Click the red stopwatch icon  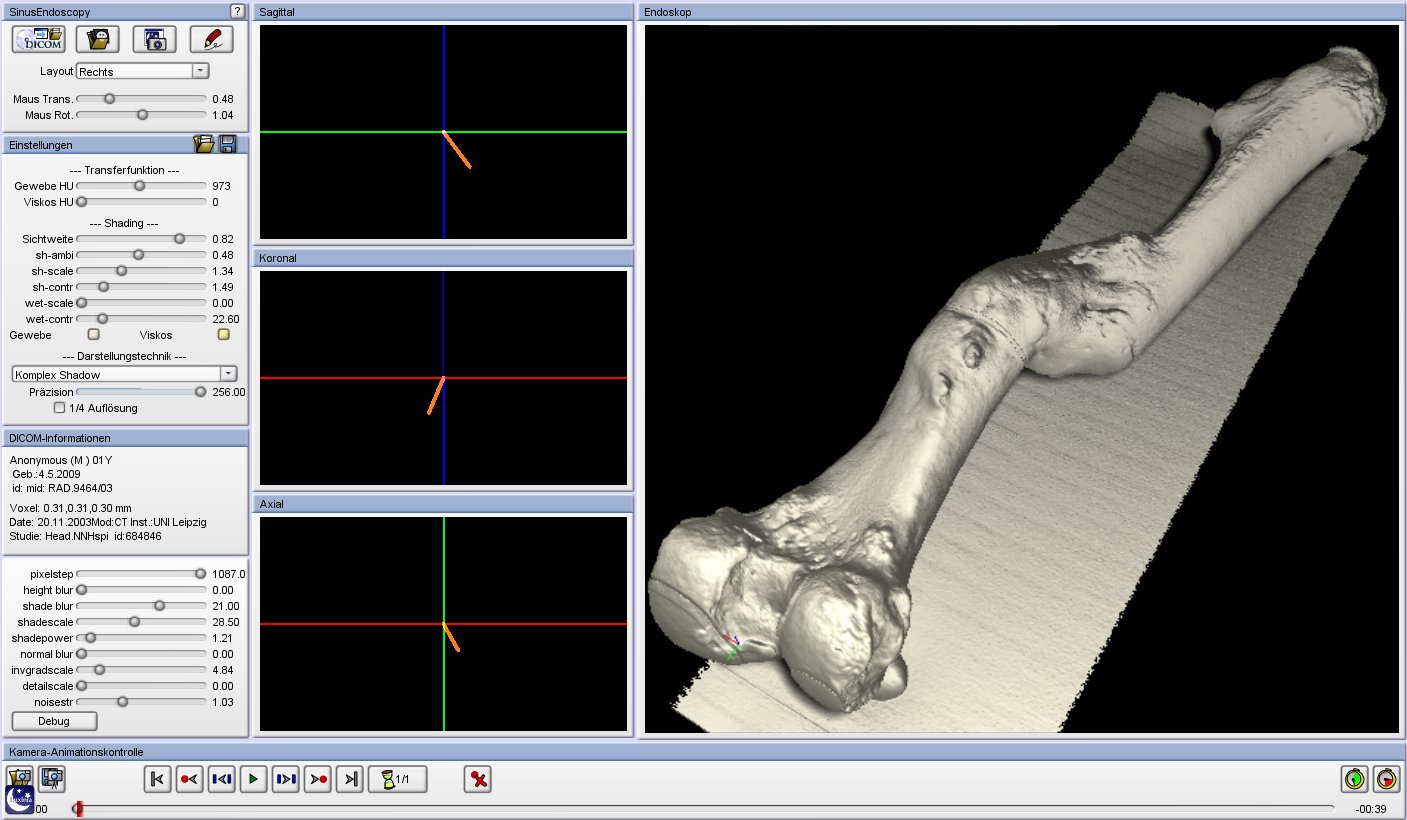tap(1386, 778)
